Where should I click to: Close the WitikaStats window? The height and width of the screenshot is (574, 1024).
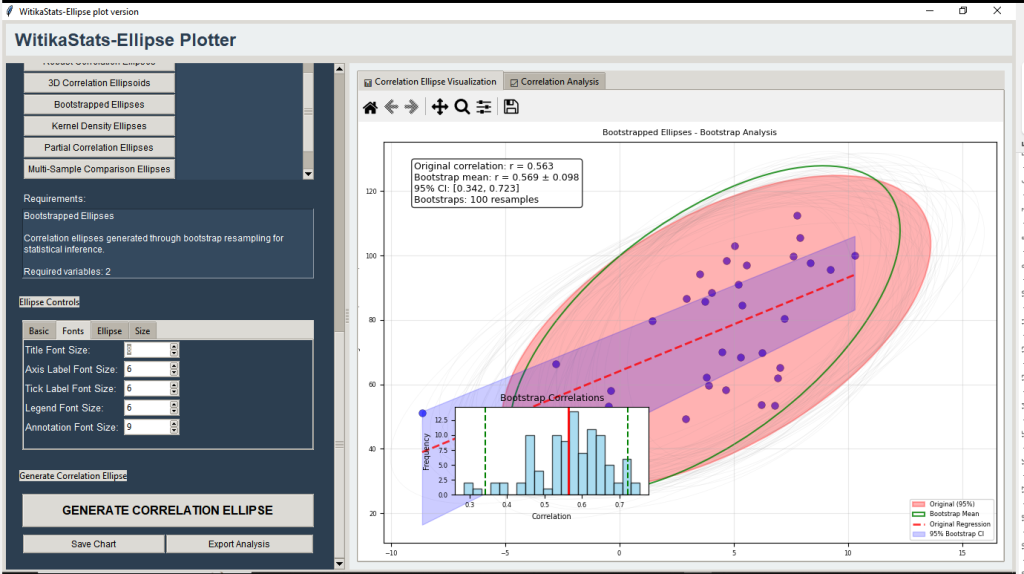[x=997, y=10]
